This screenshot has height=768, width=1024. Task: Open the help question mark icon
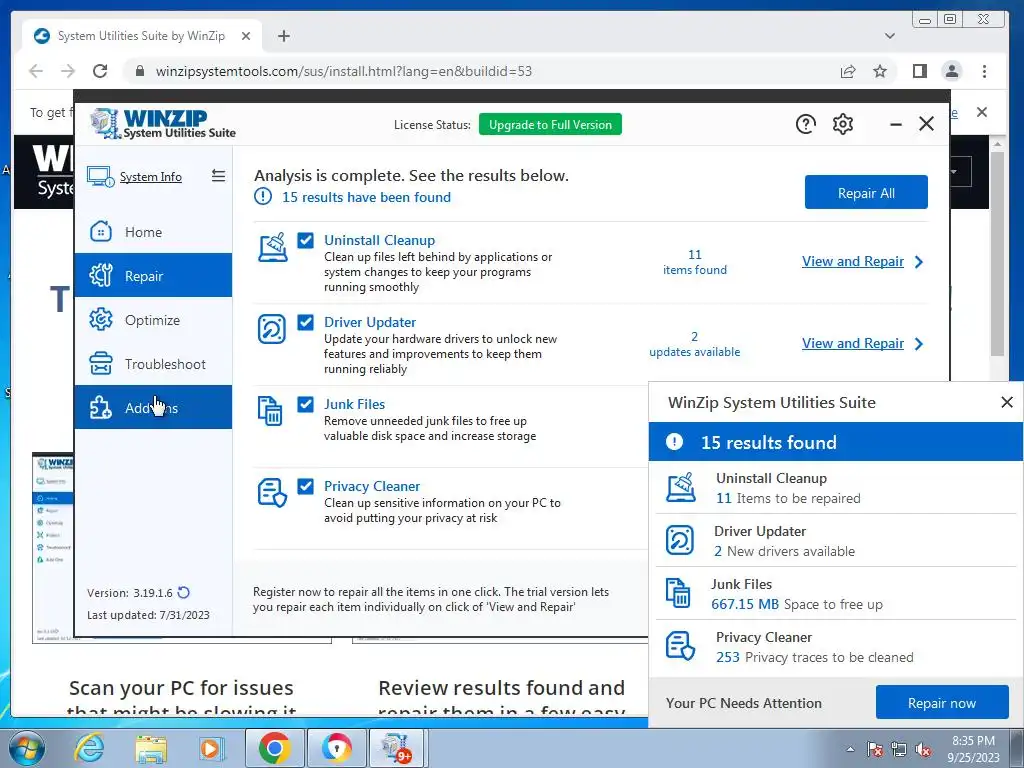pyautogui.click(x=805, y=124)
